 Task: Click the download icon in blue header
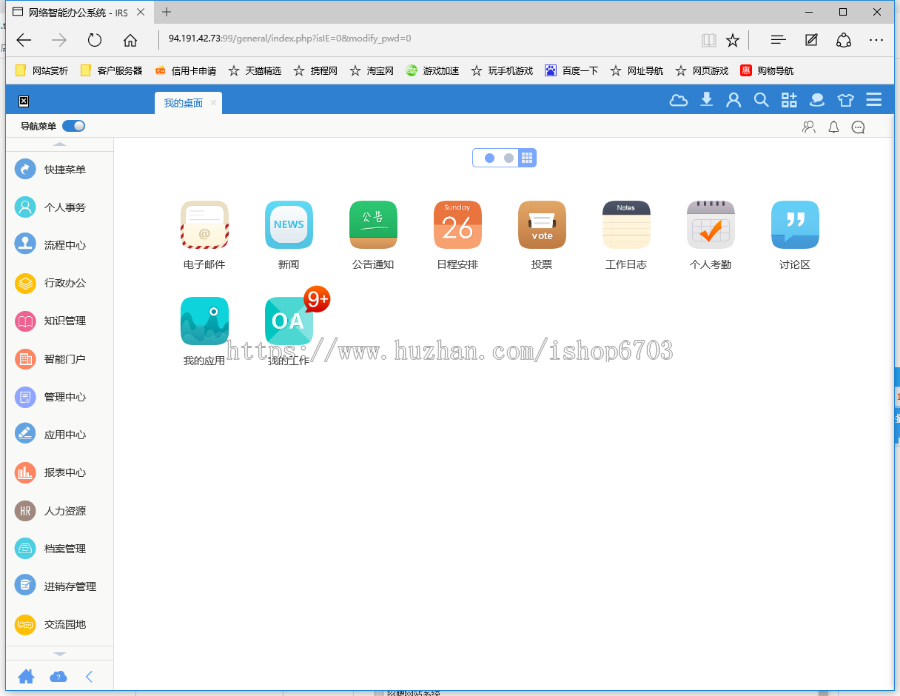tap(707, 100)
